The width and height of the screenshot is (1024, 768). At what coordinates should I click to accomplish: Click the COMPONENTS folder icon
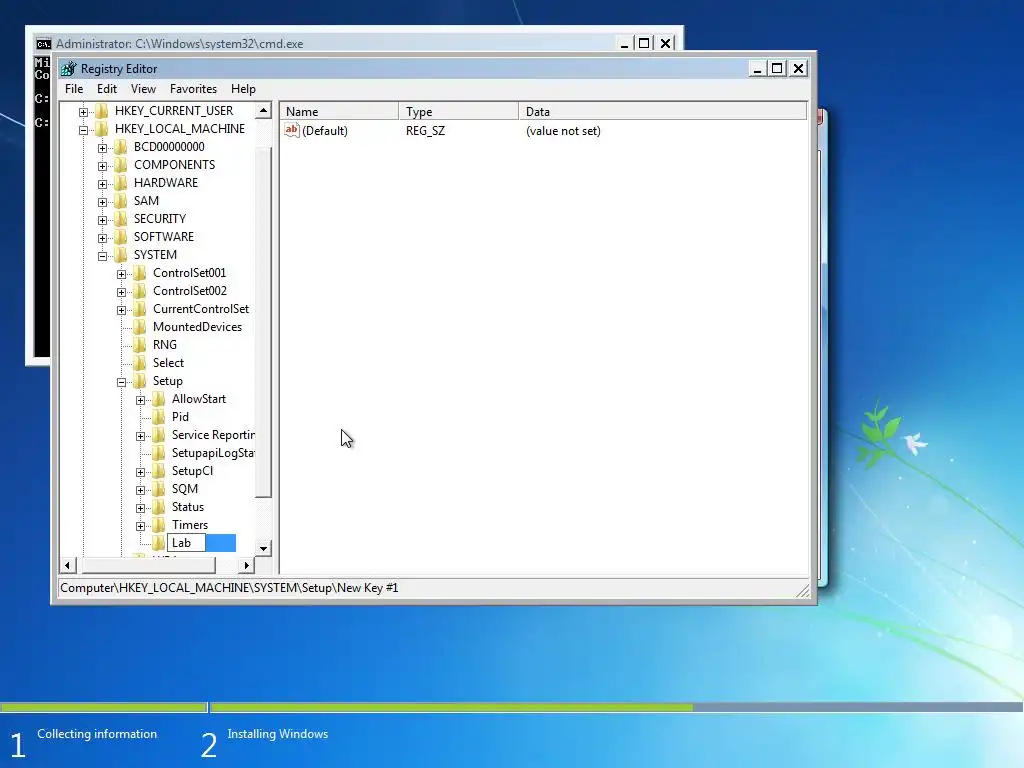[120, 165]
